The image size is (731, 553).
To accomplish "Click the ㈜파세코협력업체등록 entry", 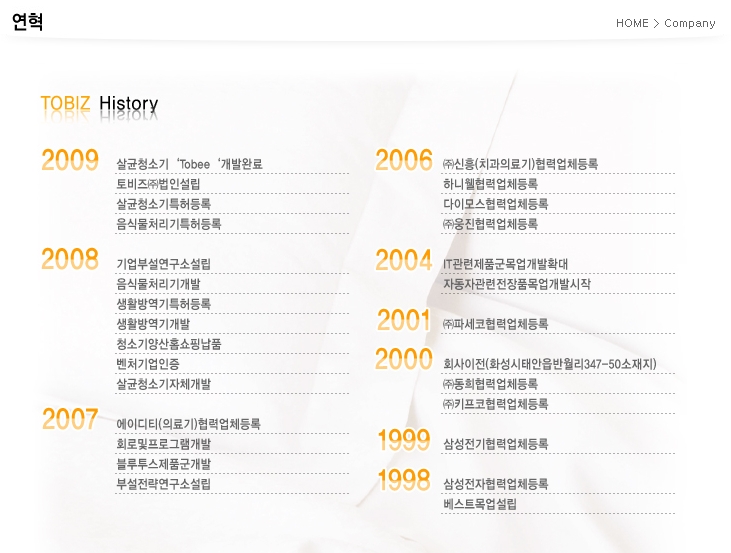I will click(x=495, y=324).
